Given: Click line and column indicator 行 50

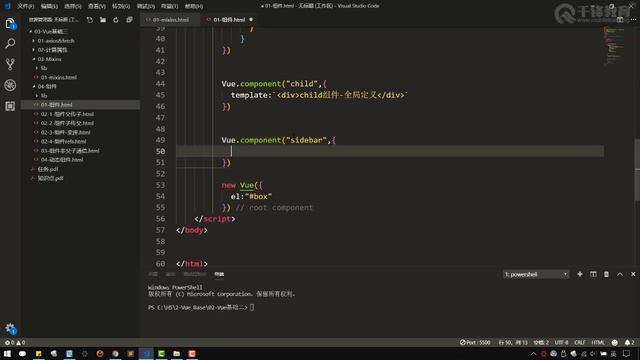Looking at the screenshot, I should (x=513, y=342).
